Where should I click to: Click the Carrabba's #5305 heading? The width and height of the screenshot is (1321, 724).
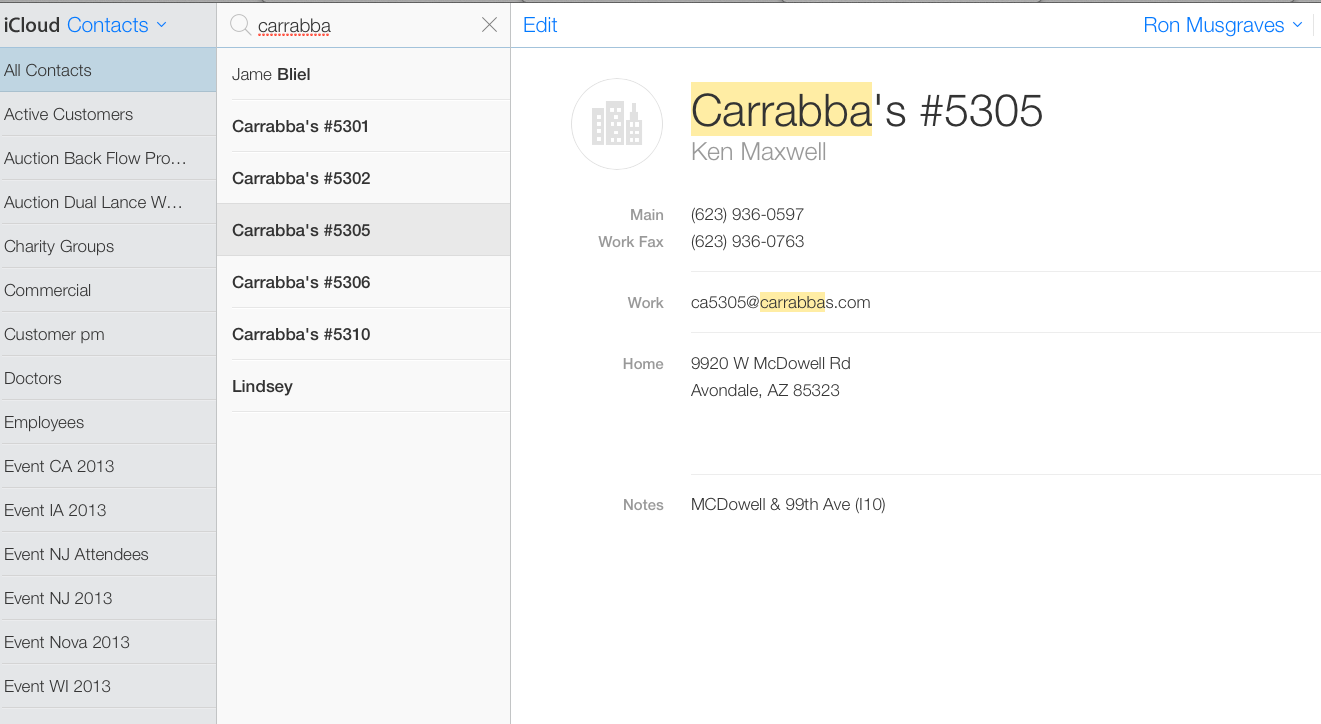point(867,110)
